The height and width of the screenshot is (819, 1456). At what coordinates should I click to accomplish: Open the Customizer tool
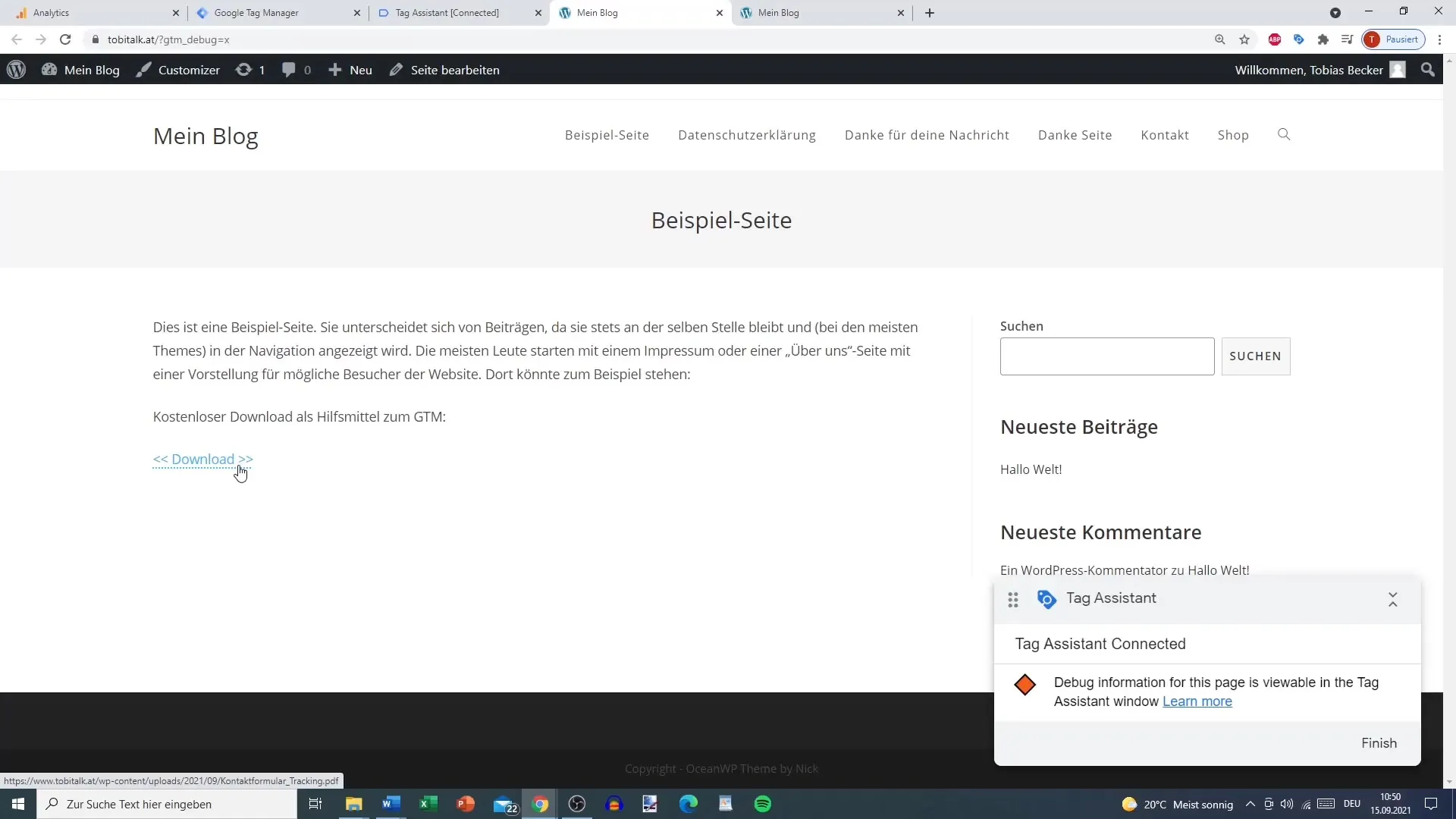[x=180, y=69]
